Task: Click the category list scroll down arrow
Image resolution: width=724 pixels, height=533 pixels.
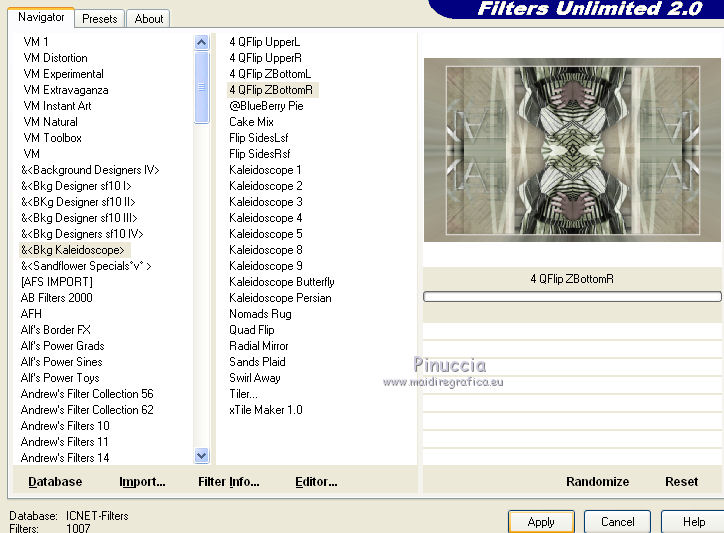Action: pos(201,455)
